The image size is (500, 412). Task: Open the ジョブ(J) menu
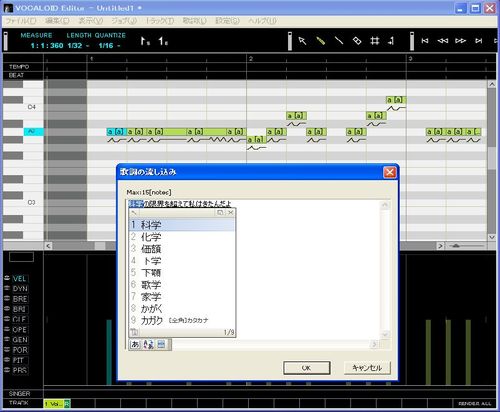tap(124, 21)
